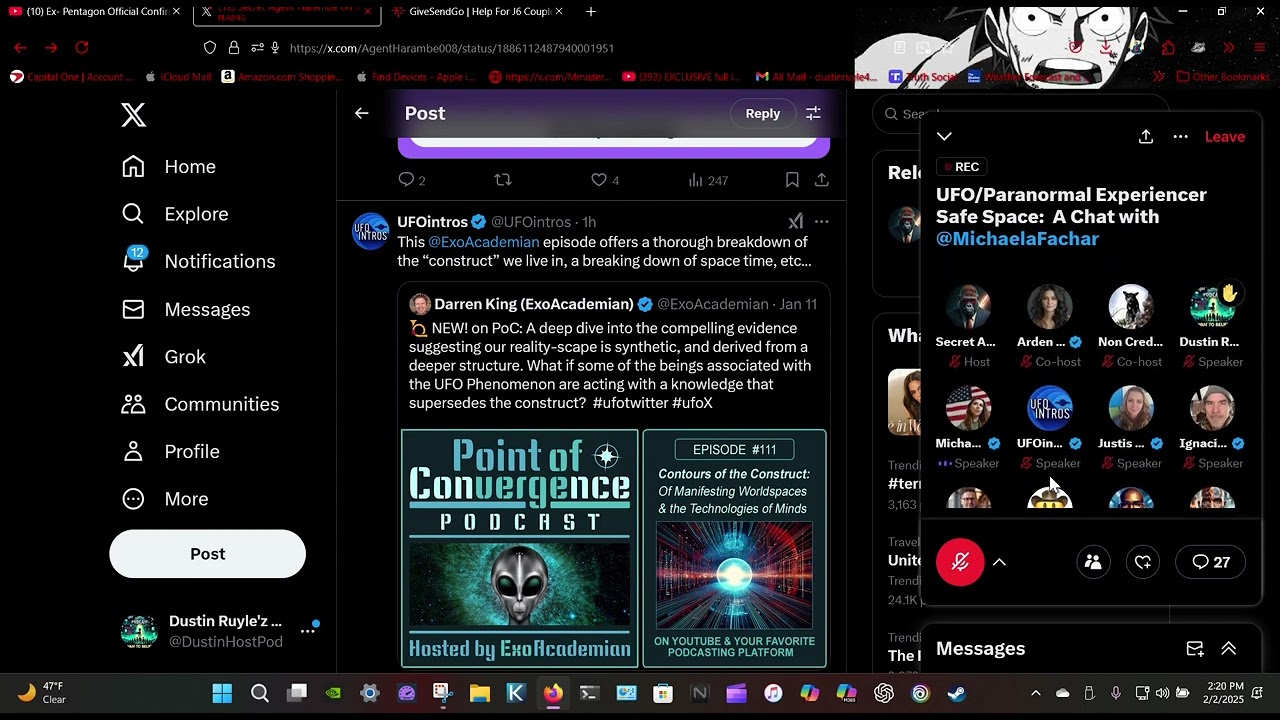This screenshot has width=1280, height=720.
Task: Open Space comments showing 27
Action: coord(1211,562)
